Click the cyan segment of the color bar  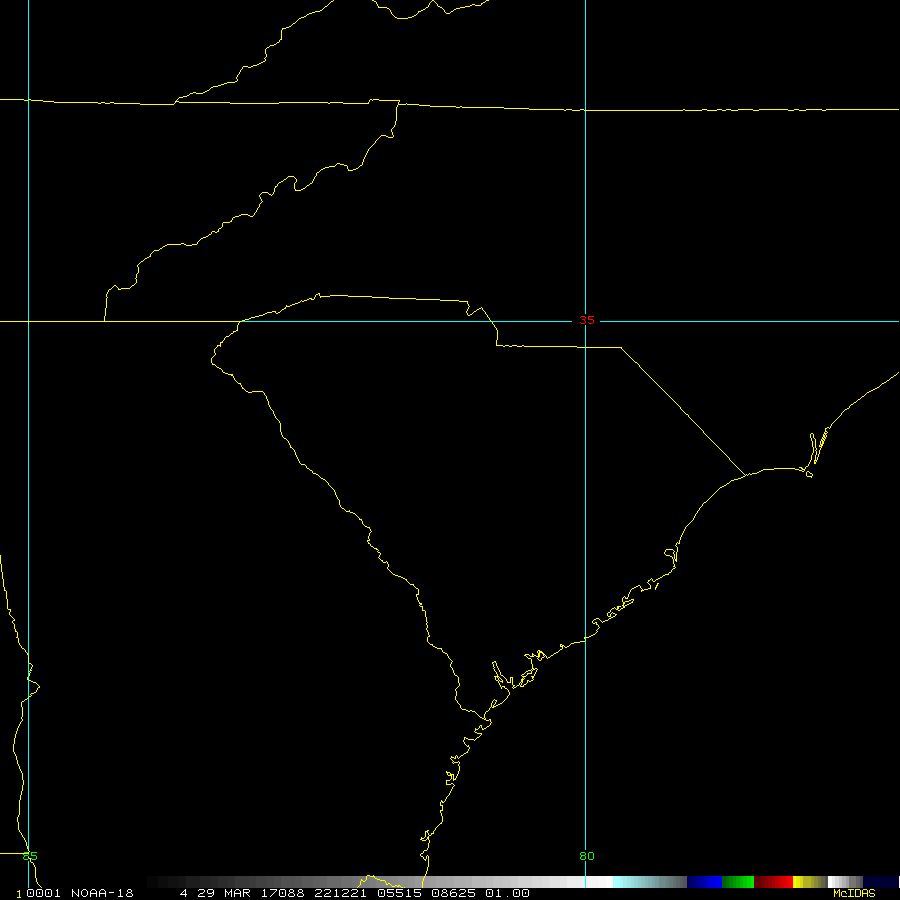[649, 882]
